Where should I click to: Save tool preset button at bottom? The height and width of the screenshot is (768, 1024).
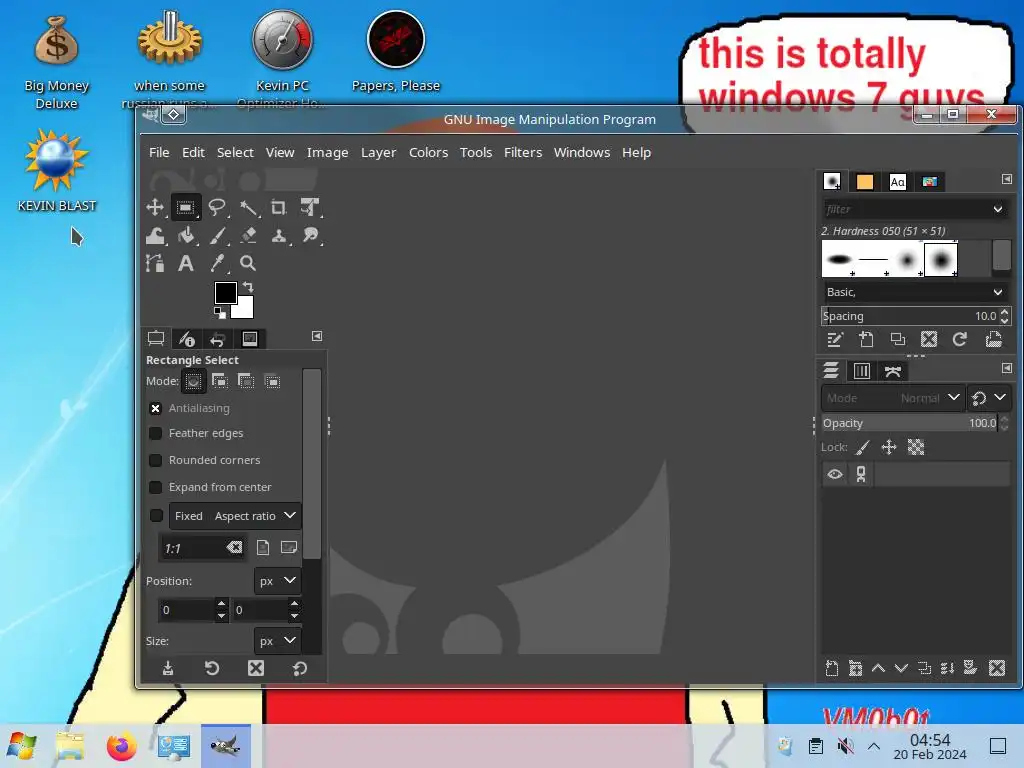168,668
